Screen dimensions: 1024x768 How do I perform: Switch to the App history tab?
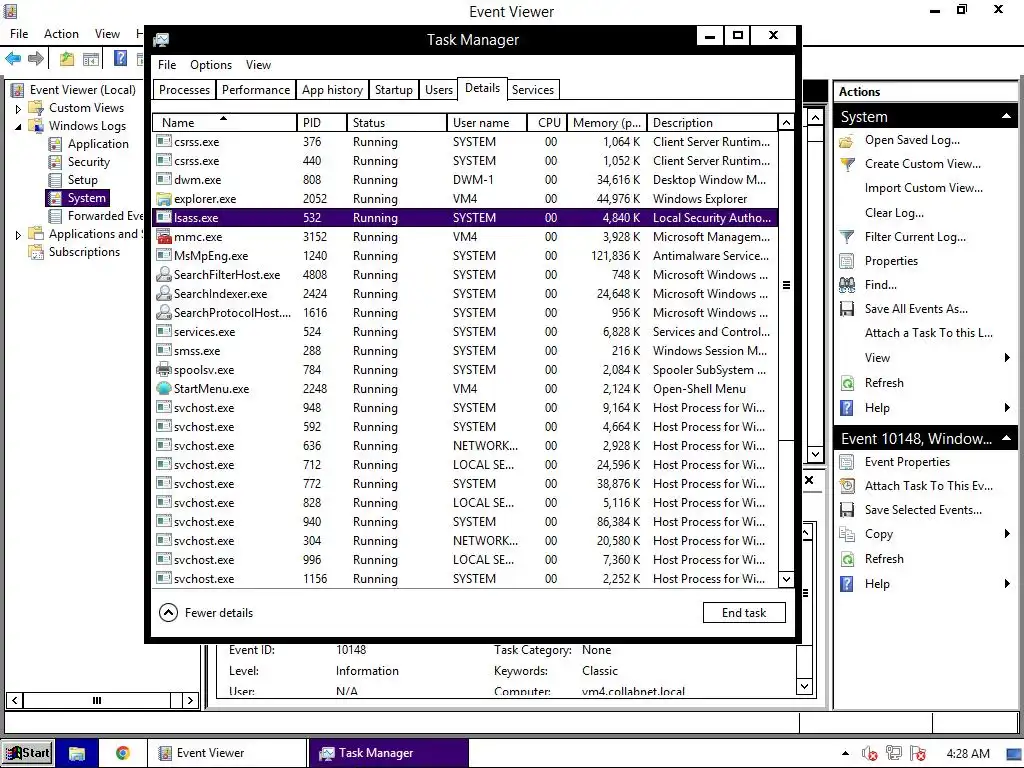(x=332, y=90)
